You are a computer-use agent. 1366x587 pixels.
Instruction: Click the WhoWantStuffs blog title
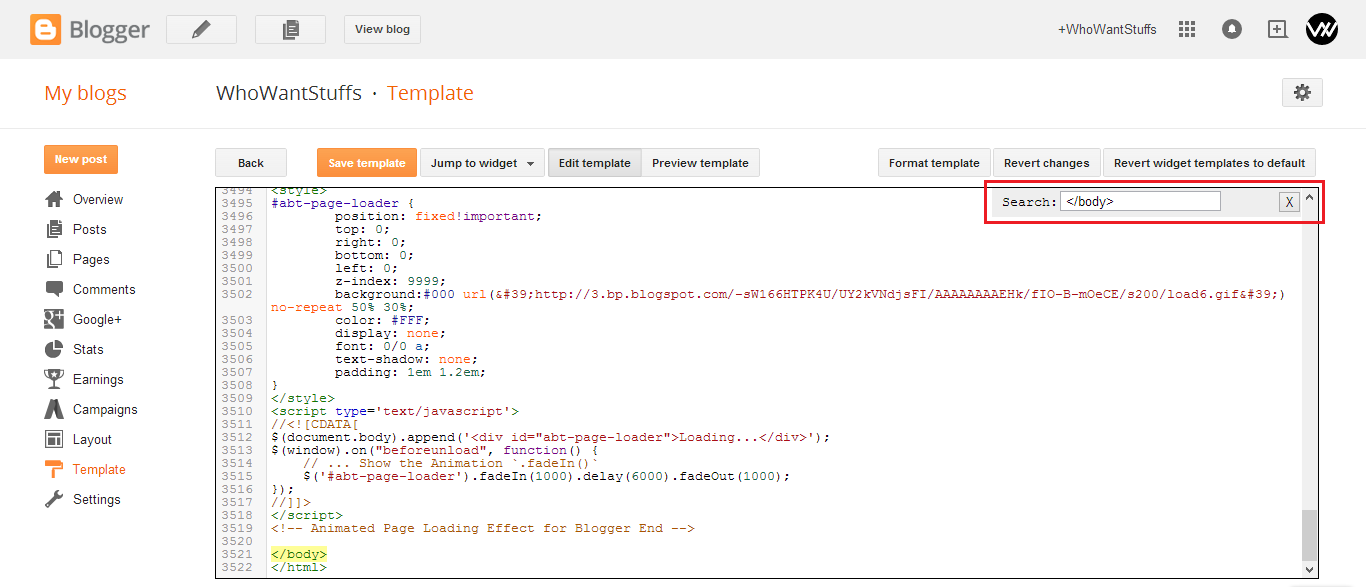tap(289, 93)
